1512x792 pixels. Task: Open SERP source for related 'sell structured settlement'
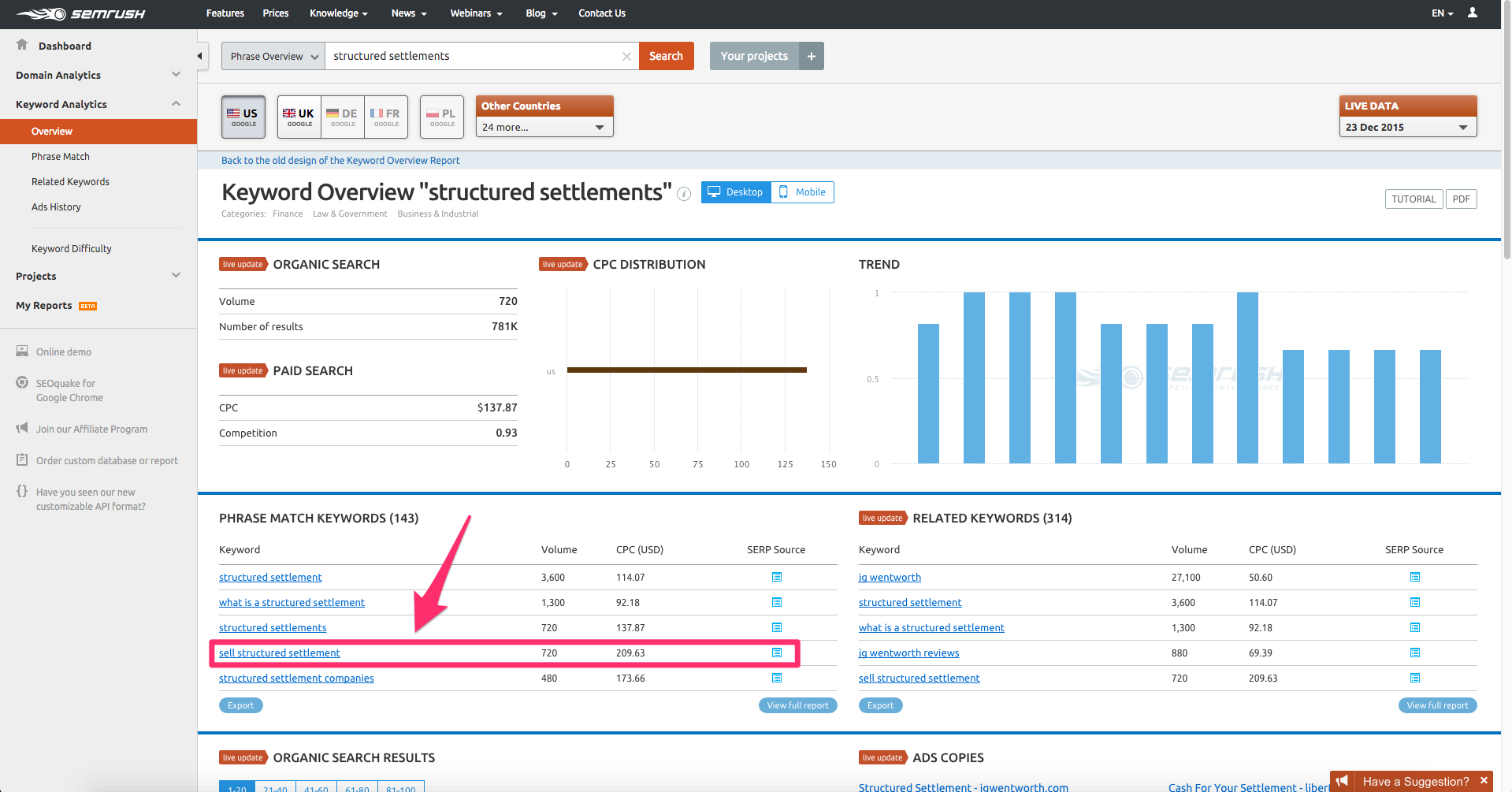tap(1415, 679)
